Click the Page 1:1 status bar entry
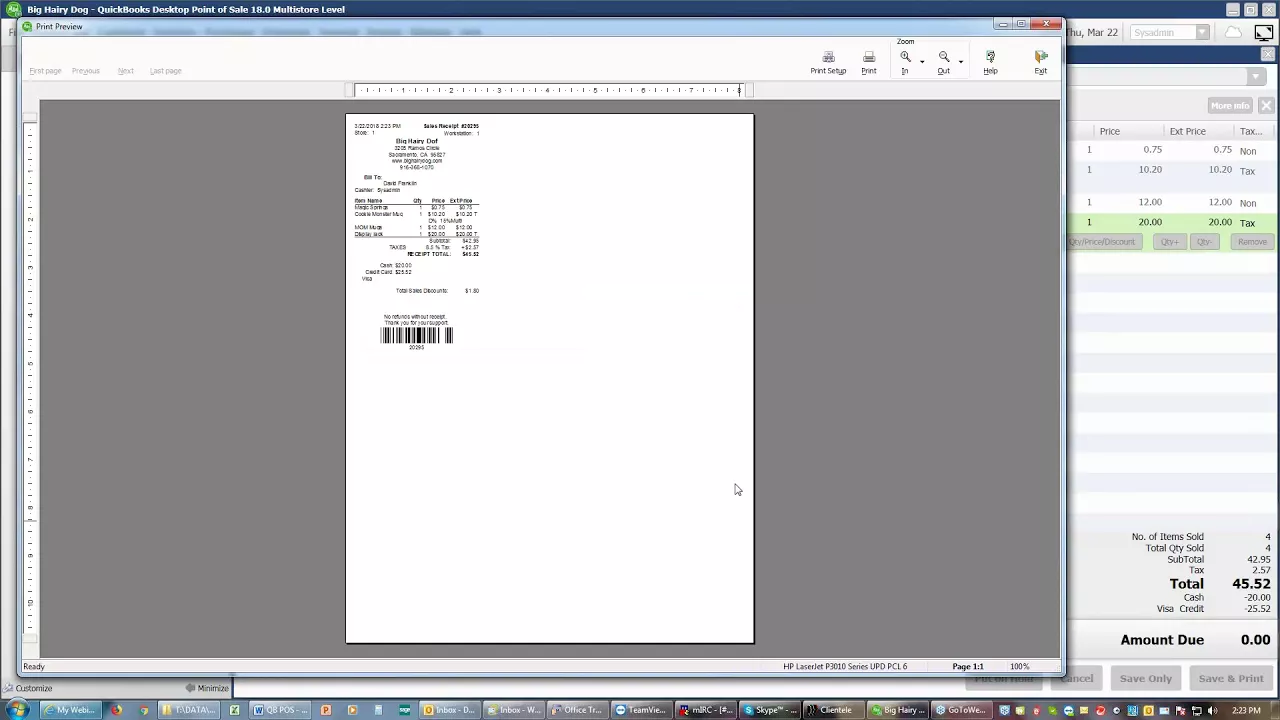 coord(967,666)
